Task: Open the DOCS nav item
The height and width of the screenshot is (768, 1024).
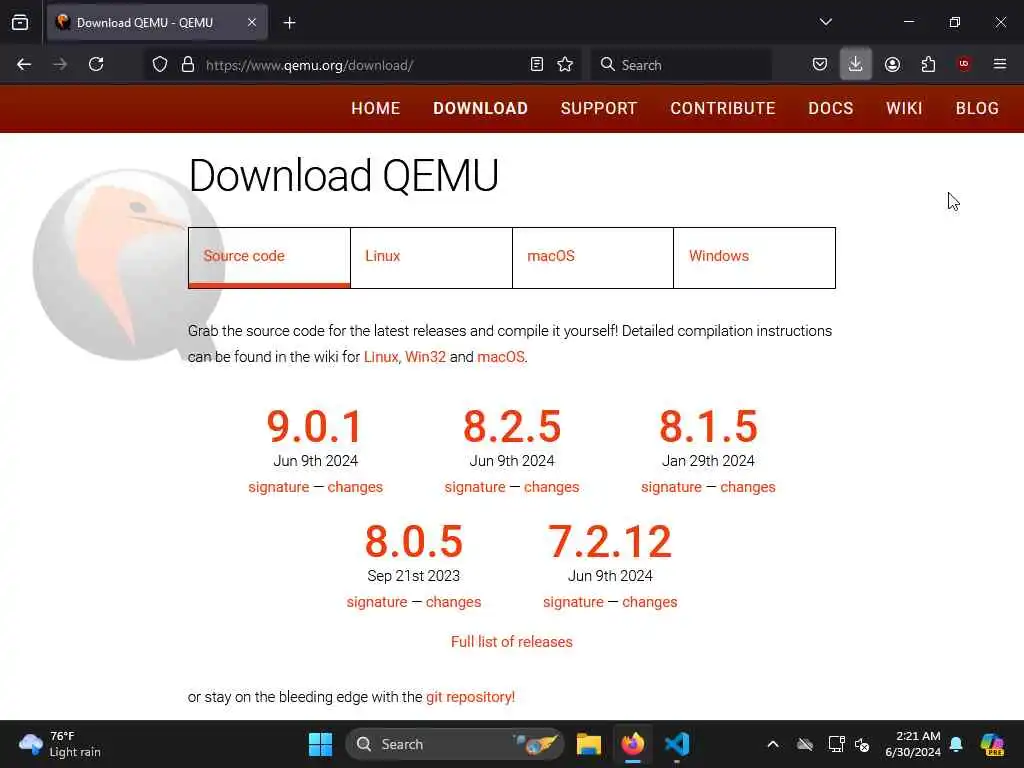Action: (831, 108)
